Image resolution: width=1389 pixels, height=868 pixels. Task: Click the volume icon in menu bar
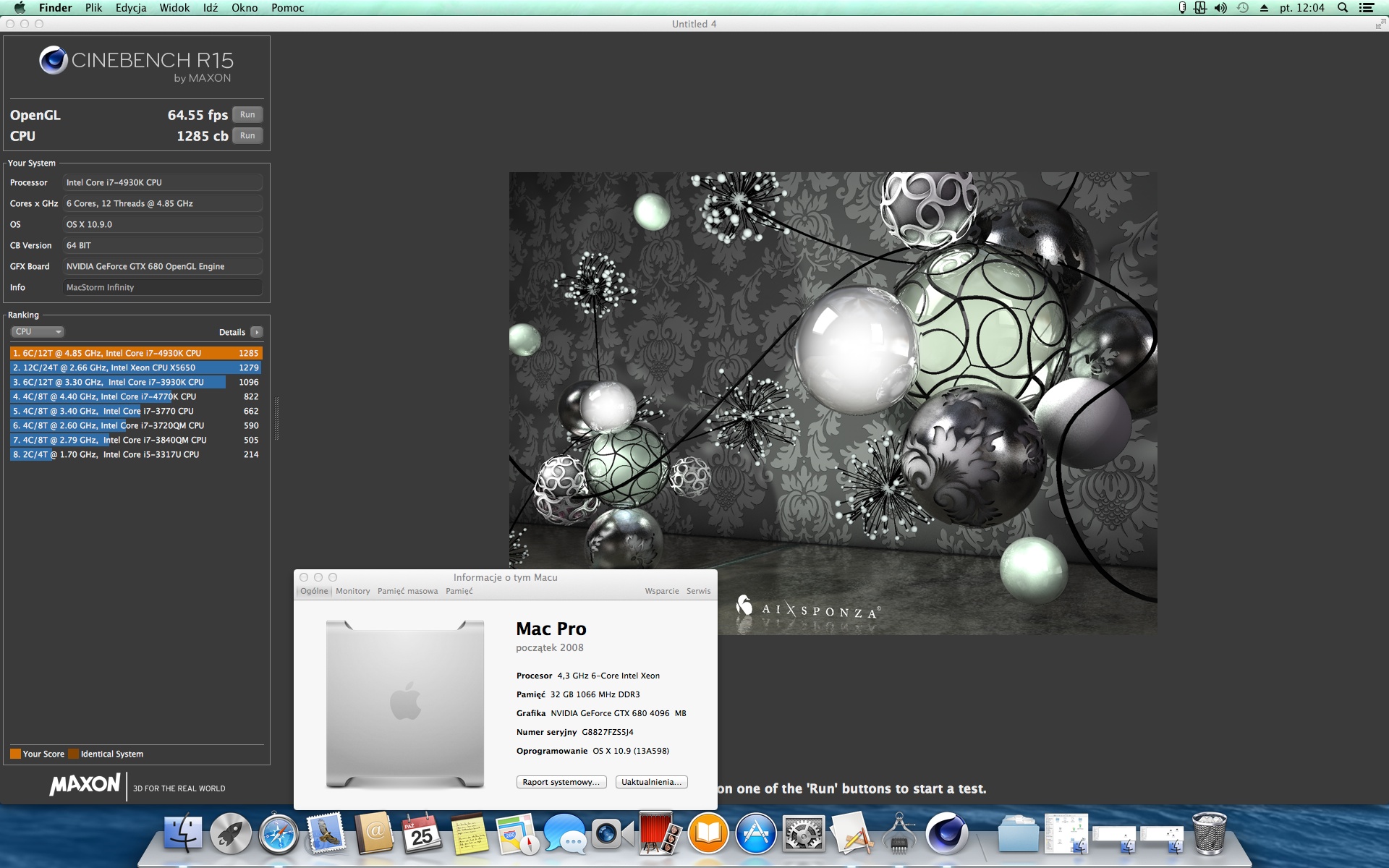point(1220,8)
